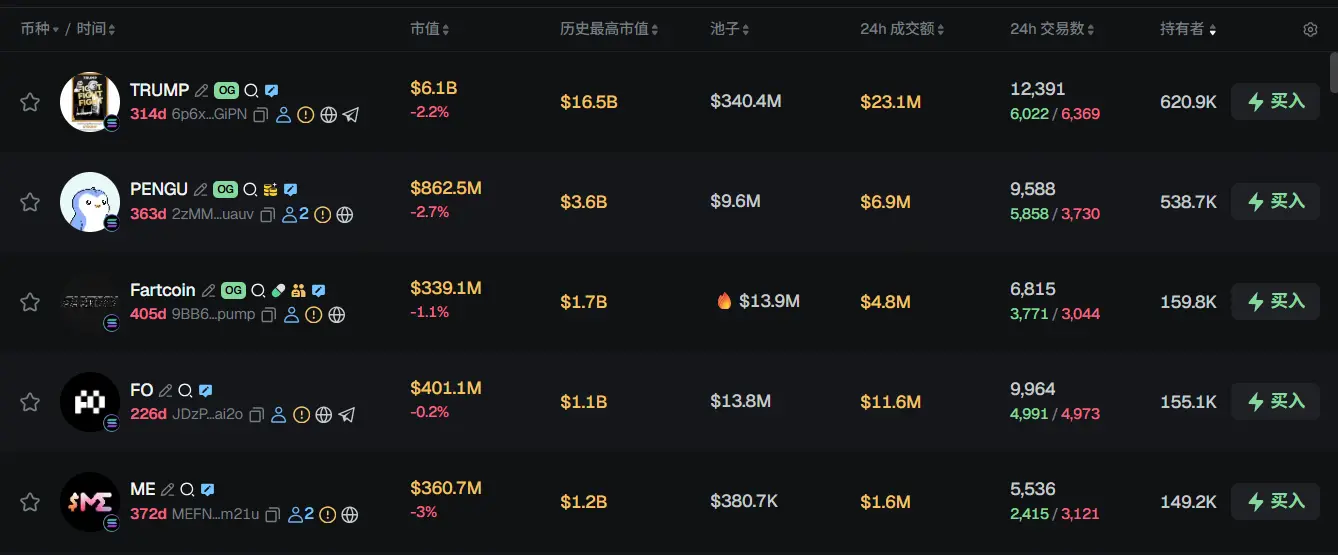Add ME to favorites with star
1338x555 pixels.
click(x=30, y=502)
